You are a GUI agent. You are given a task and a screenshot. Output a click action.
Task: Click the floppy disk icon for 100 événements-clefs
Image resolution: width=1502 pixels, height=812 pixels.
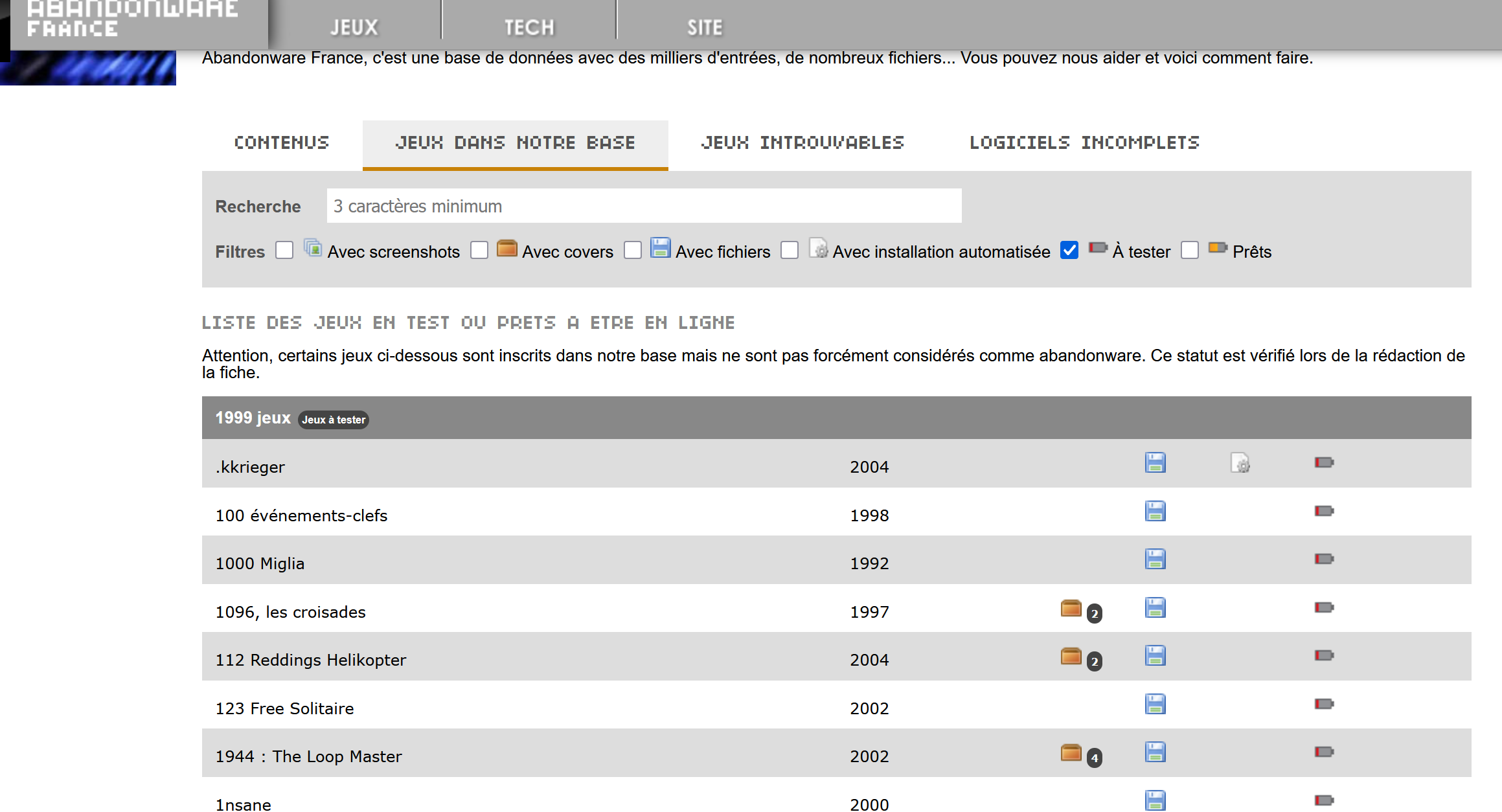point(1155,511)
